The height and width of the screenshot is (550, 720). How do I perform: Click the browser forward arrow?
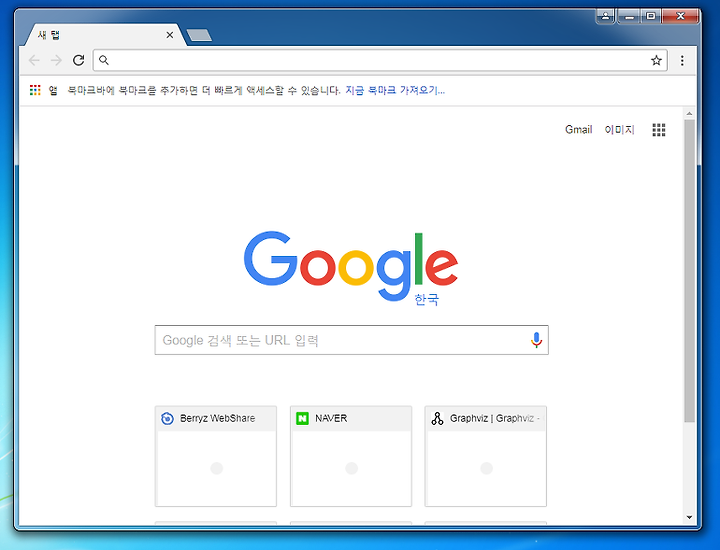[x=56, y=60]
